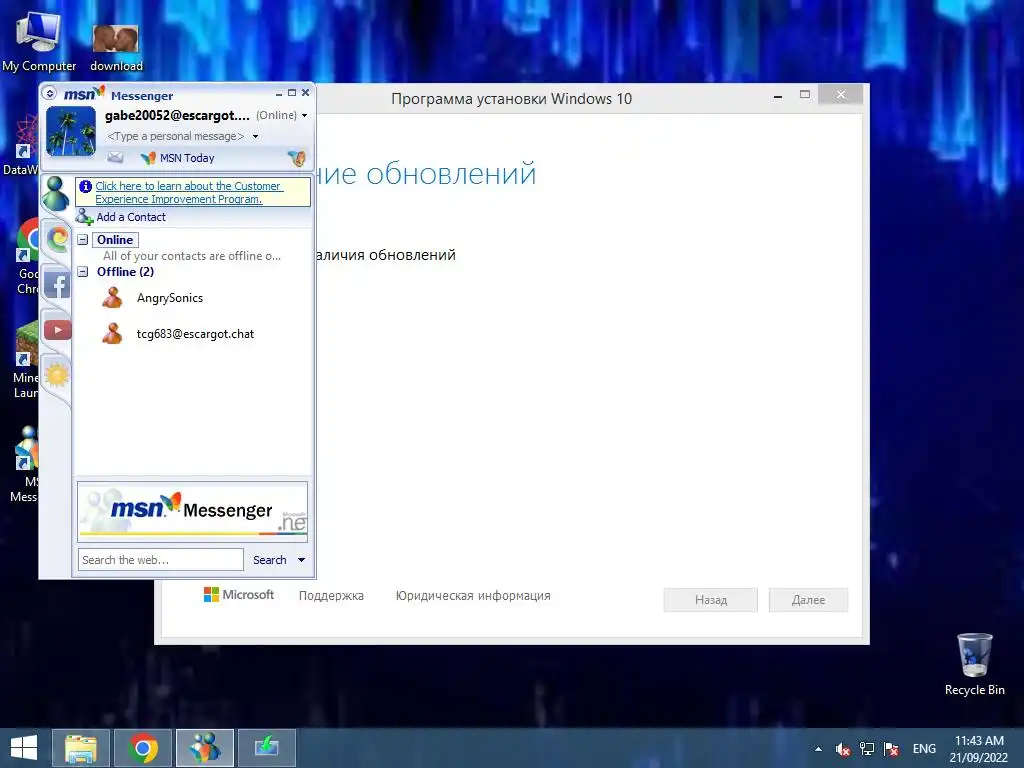
Task: Open the colorful swirl sidebar tab
Action: click(57, 238)
